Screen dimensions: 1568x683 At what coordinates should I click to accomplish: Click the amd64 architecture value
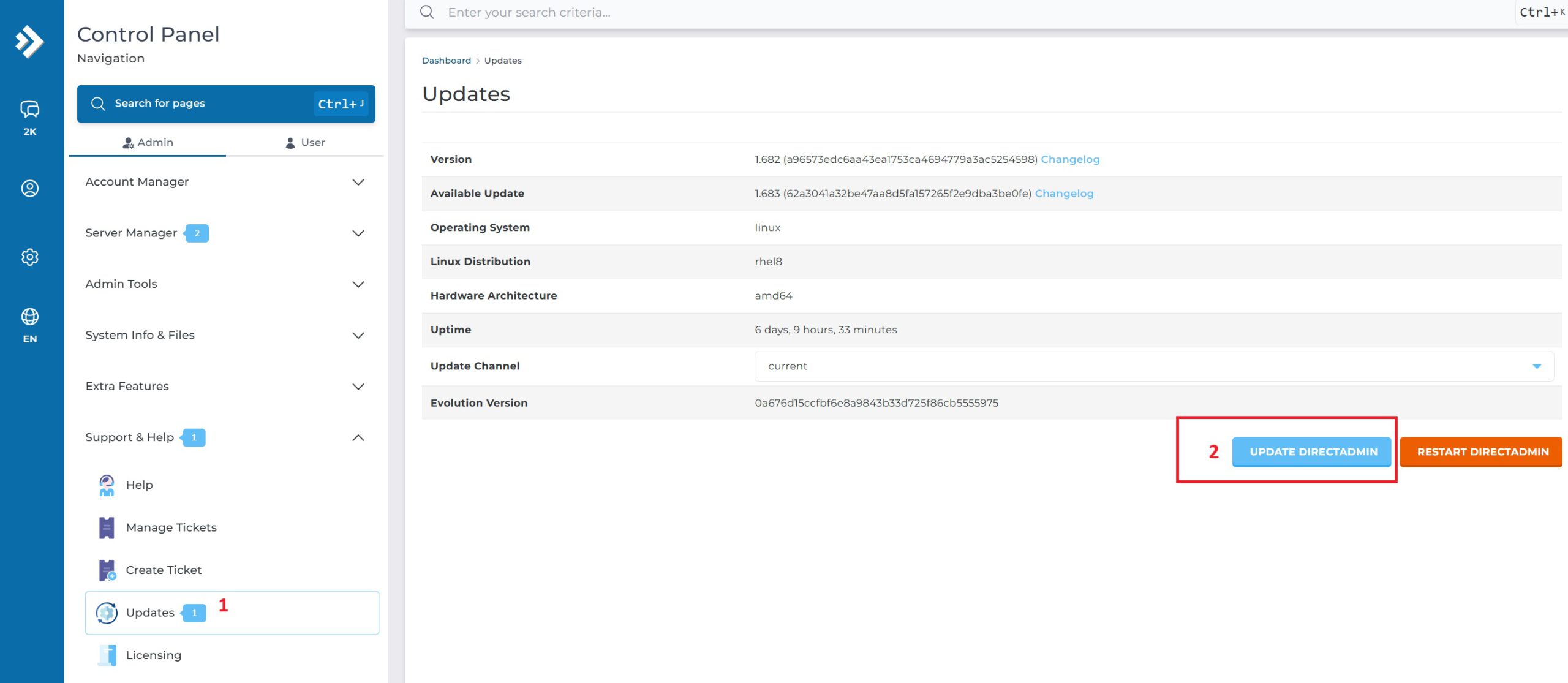773,296
